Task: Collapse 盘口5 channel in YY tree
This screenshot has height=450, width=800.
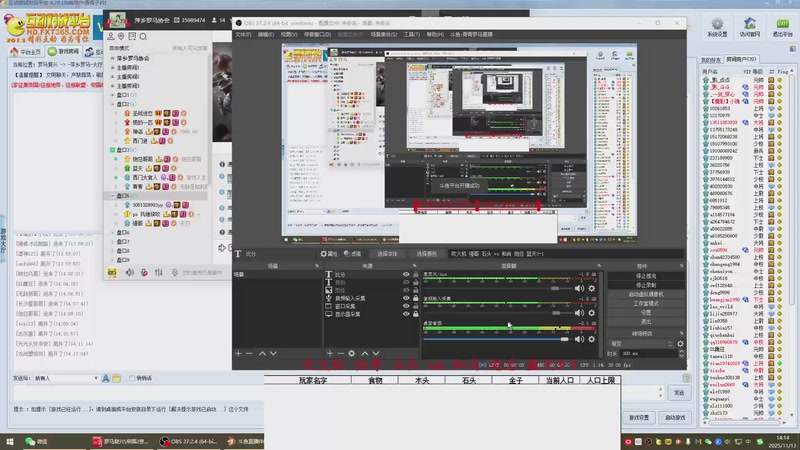Action: [113, 196]
